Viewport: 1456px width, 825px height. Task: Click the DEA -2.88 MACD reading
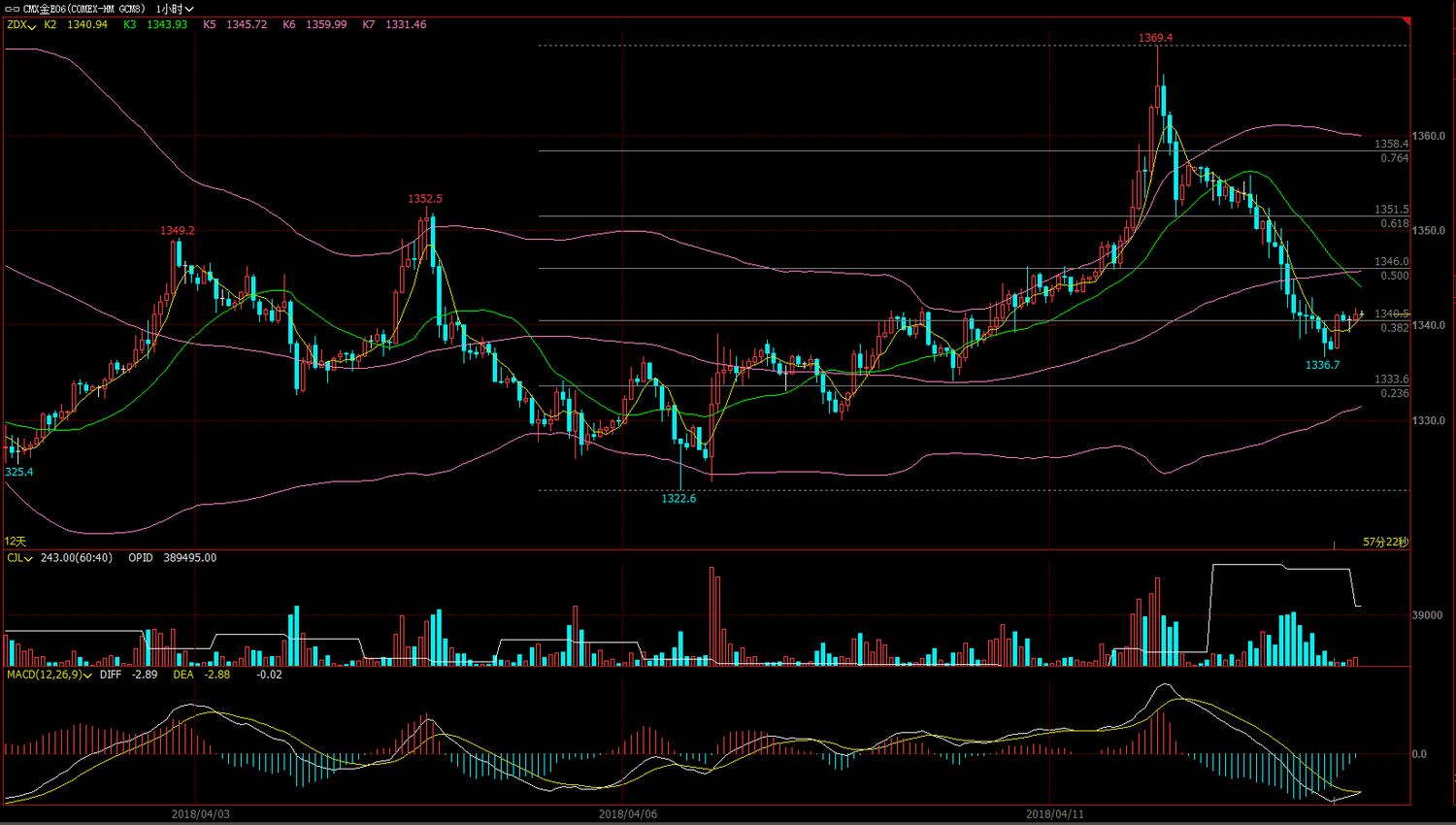coord(202,675)
